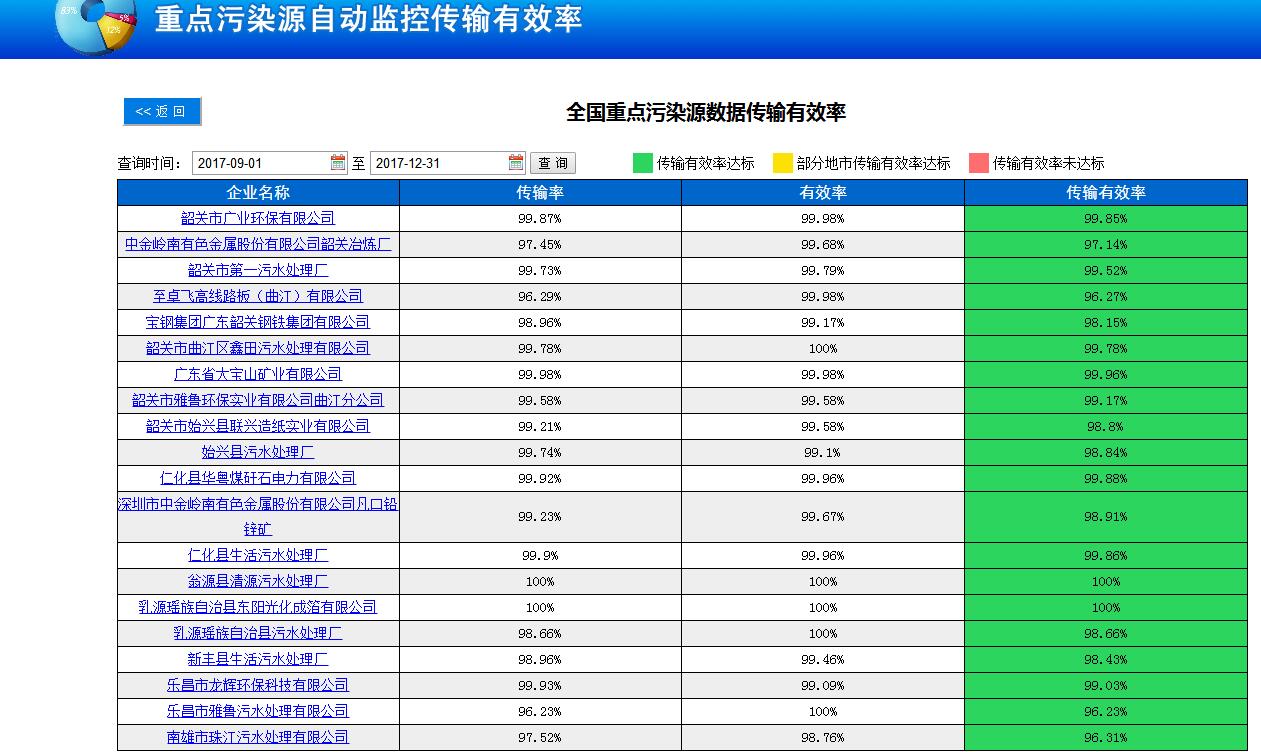This screenshot has height=752, width=1261.
Task: Click the 99.1% cell of 始兴县污水处理厂 row
Action: pyautogui.click(x=823, y=452)
